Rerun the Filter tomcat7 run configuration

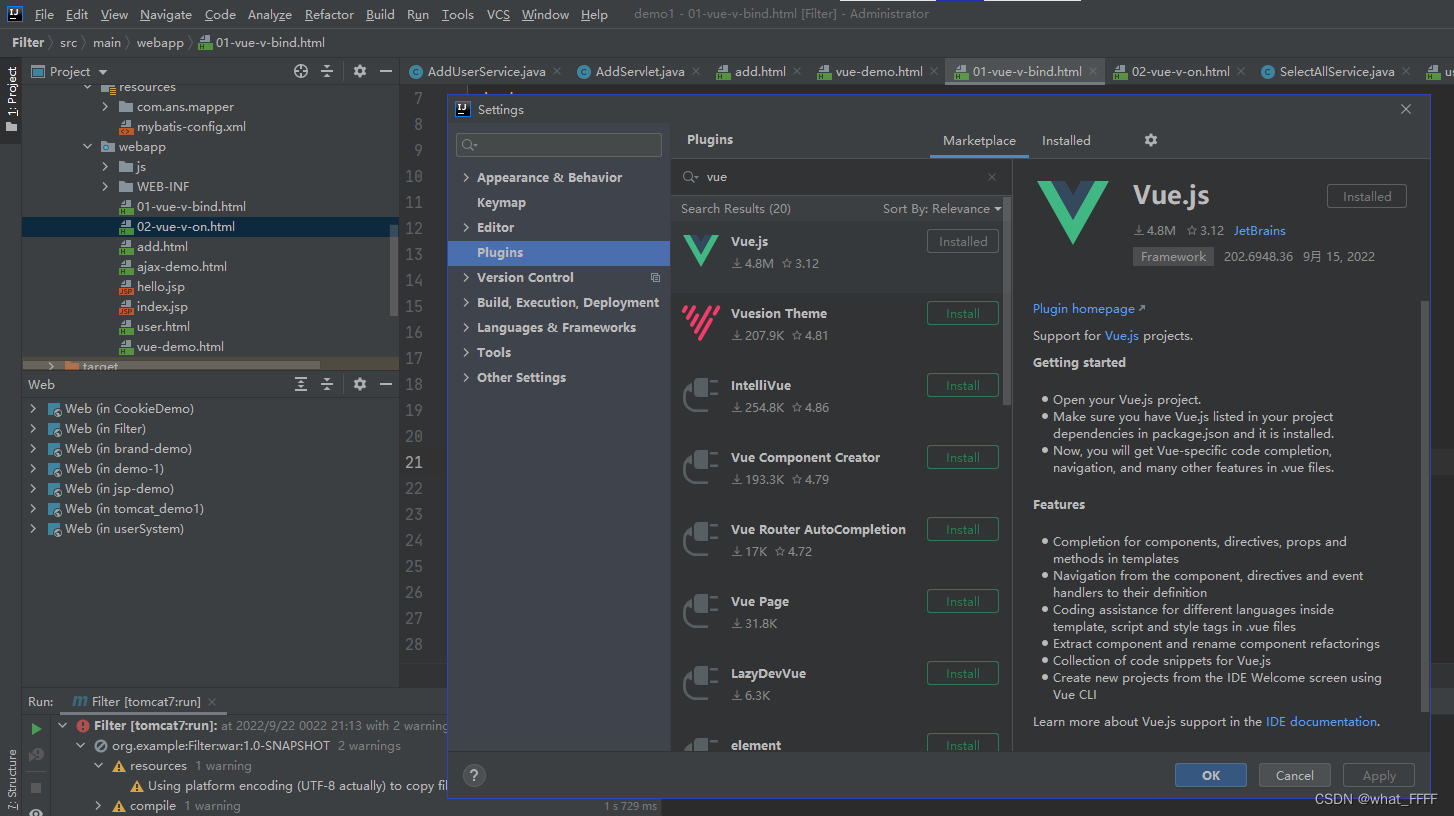click(x=36, y=729)
